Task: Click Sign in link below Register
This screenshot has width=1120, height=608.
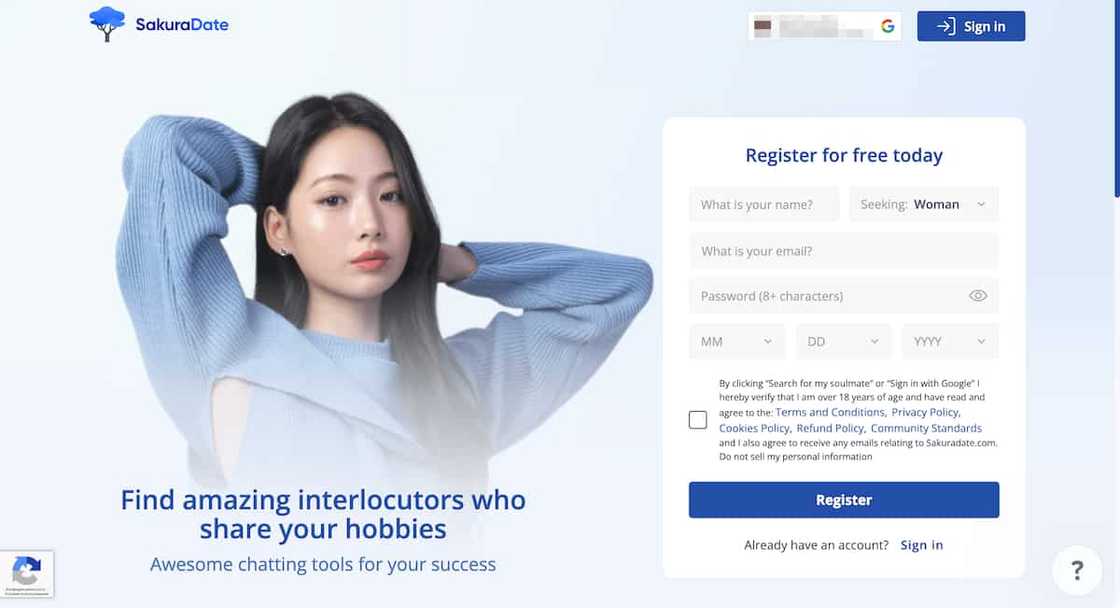Action: click(921, 545)
